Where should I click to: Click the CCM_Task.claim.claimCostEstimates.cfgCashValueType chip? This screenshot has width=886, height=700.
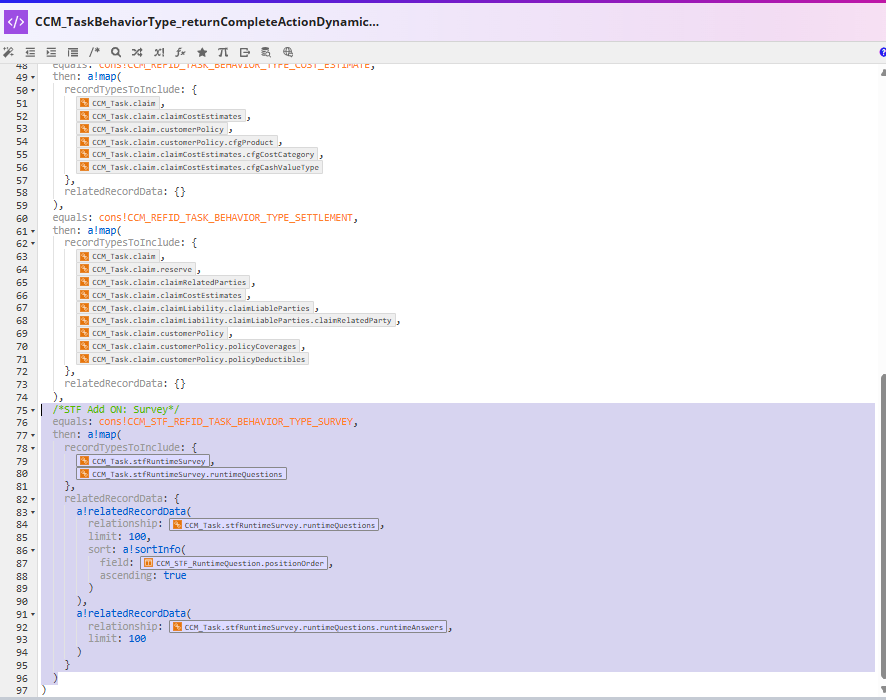(x=199, y=167)
